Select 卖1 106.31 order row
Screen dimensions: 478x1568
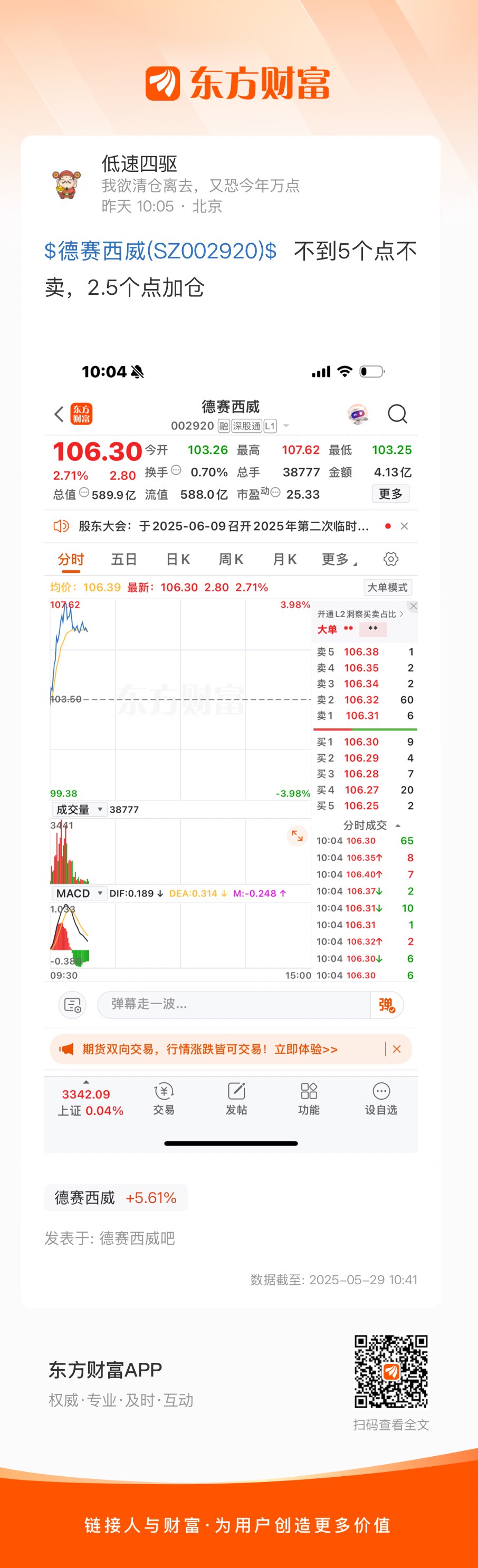(x=365, y=716)
